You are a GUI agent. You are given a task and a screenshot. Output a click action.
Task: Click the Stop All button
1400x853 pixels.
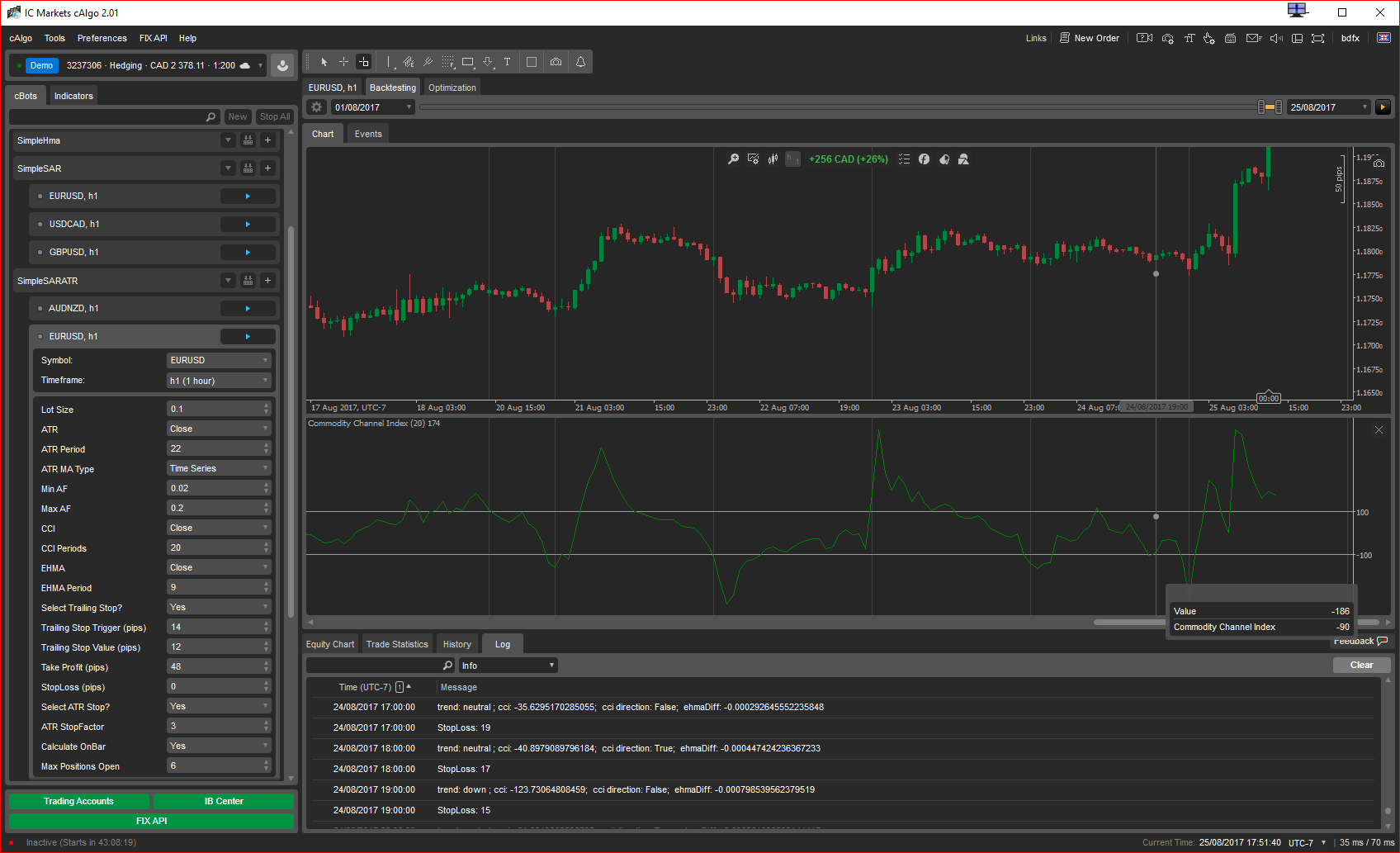275,116
